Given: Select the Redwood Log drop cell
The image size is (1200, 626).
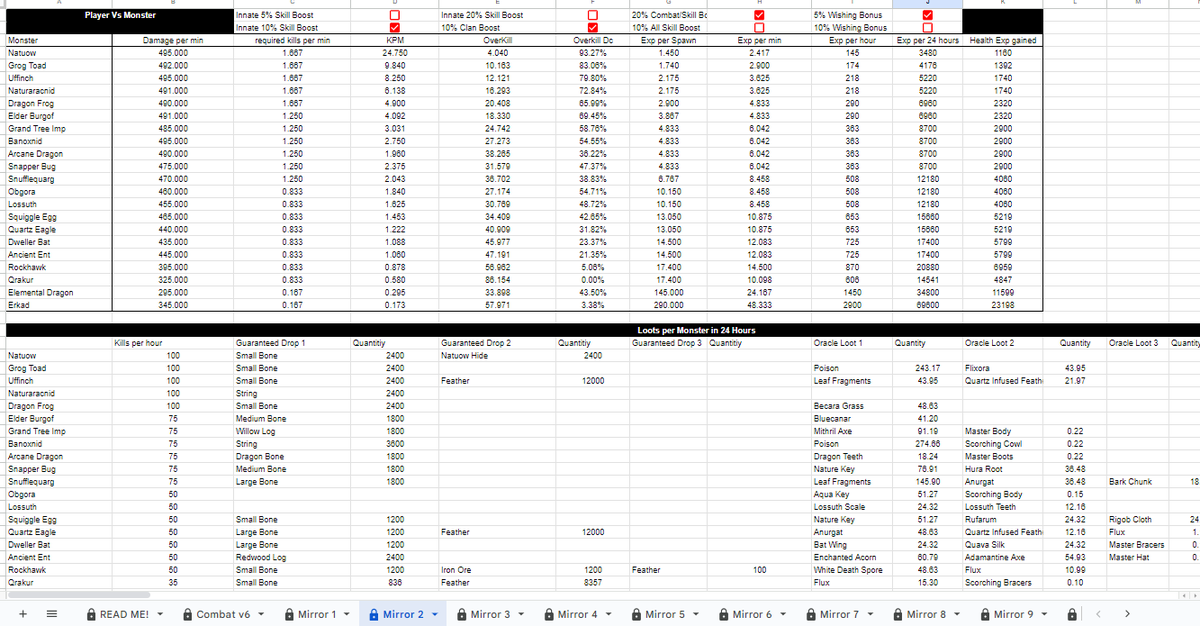Looking at the screenshot, I should pyautogui.click(x=292, y=556).
